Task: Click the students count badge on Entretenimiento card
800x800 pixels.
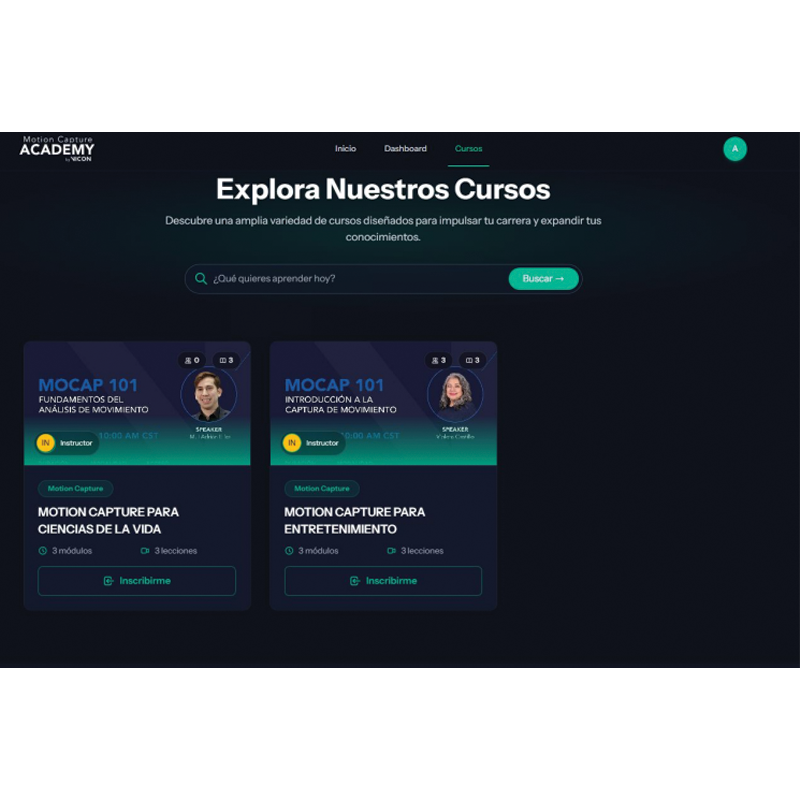Action: [x=437, y=360]
